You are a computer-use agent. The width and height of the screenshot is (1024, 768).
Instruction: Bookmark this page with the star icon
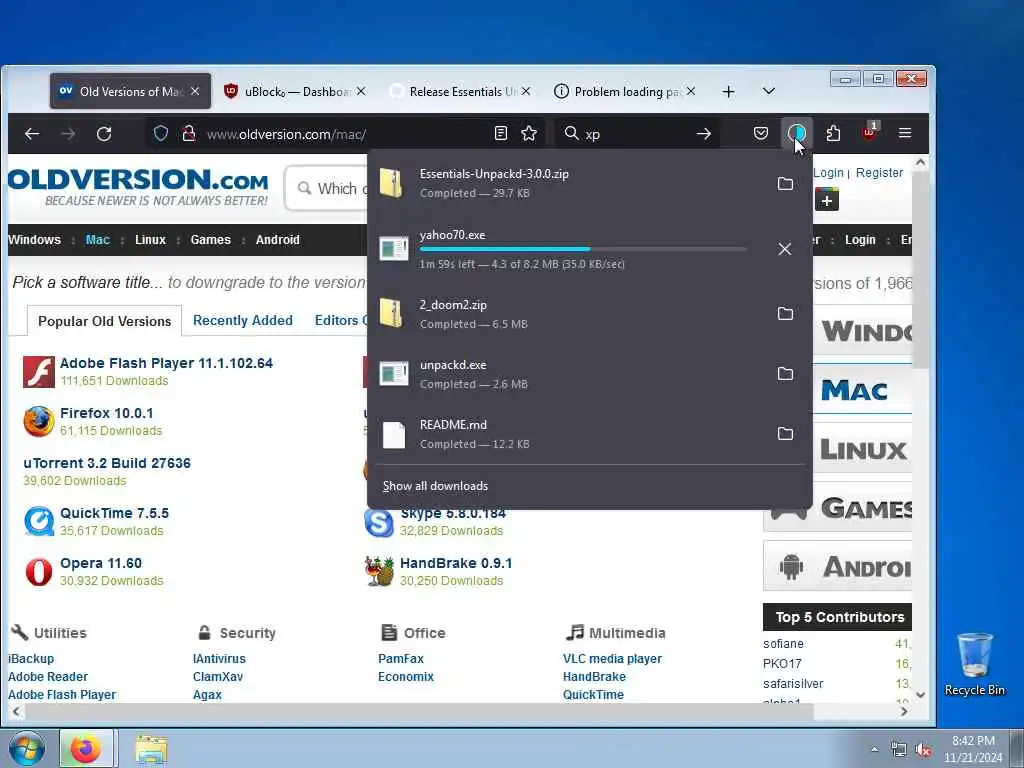[529, 134]
